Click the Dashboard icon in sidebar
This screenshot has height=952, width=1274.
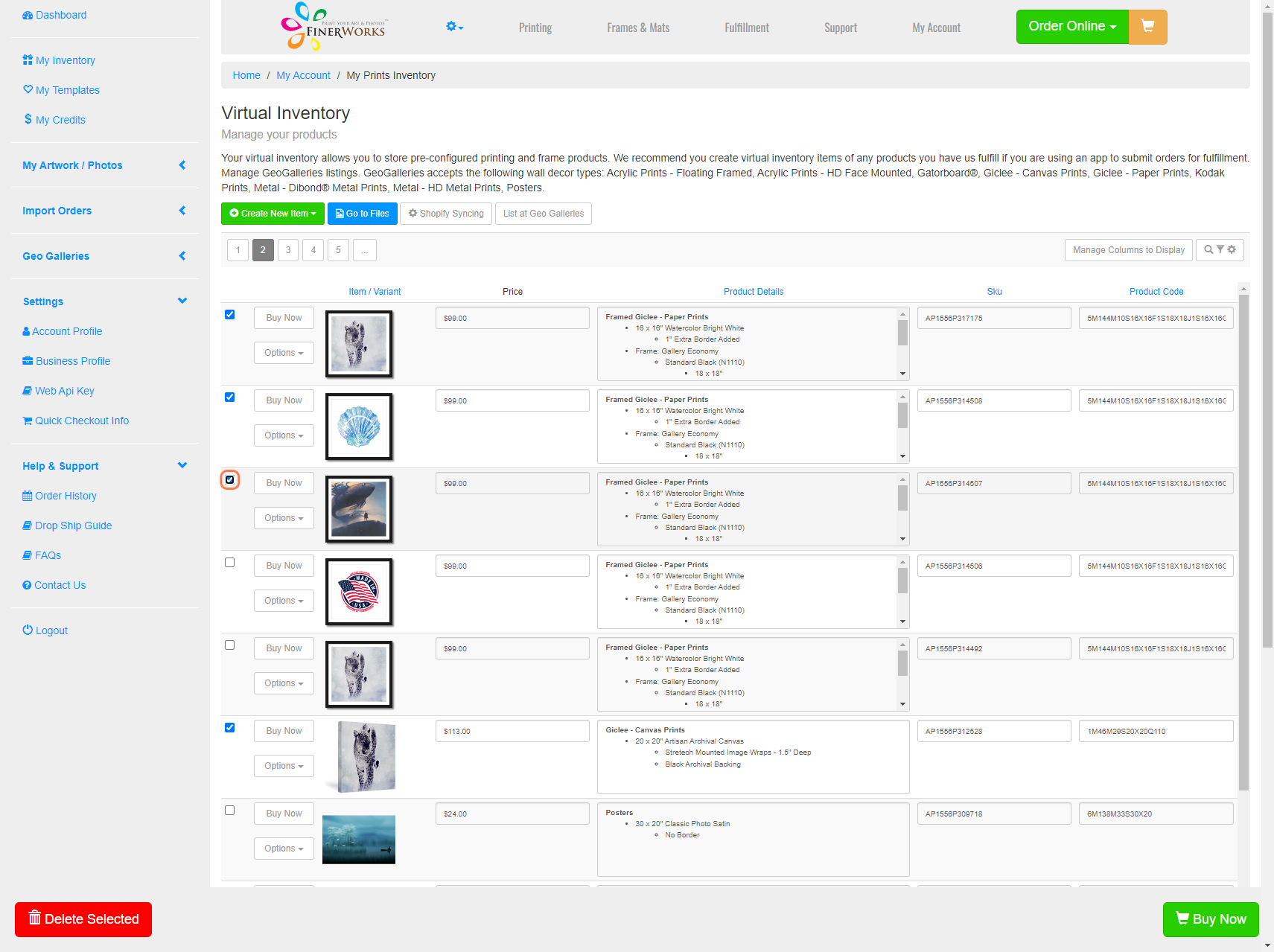pyautogui.click(x=28, y=15)
